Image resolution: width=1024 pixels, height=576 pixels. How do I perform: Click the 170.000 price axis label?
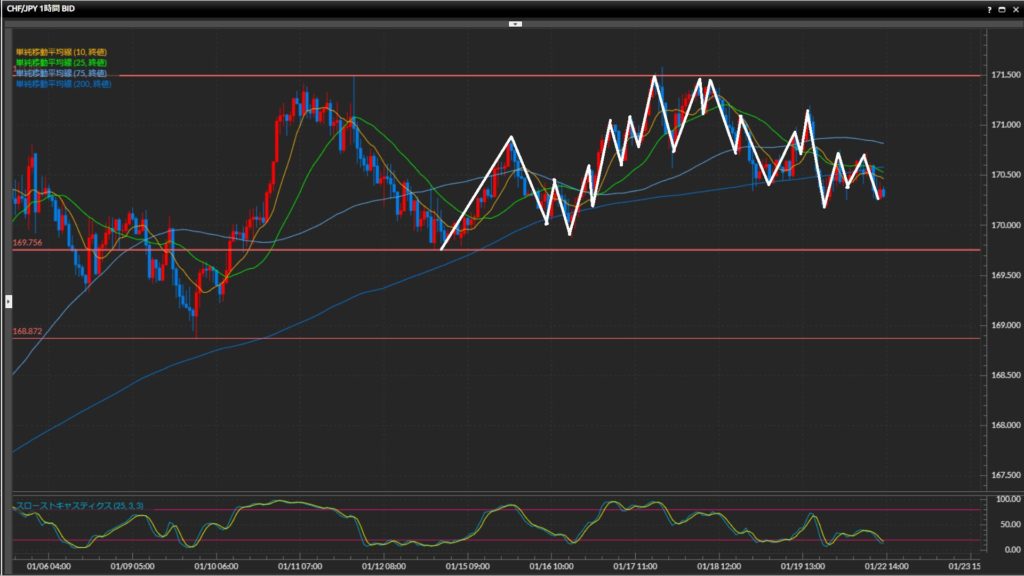click(1003, 225)
